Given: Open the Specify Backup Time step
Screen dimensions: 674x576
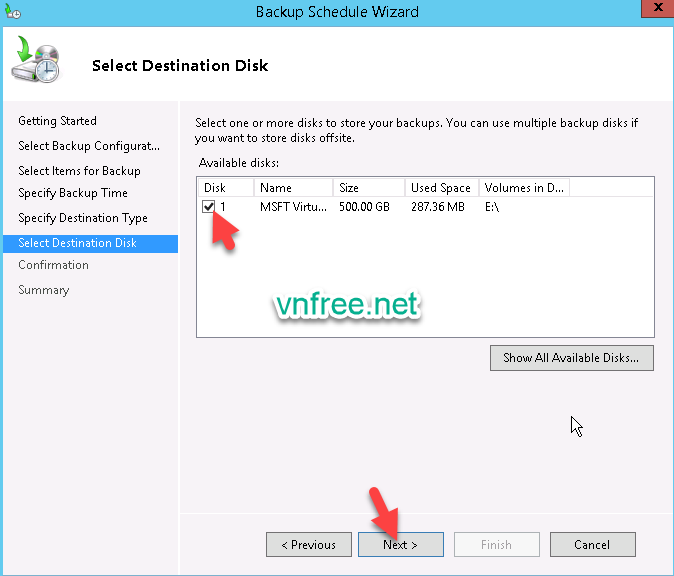Looking at the screenshot, I should pos(73,193).
